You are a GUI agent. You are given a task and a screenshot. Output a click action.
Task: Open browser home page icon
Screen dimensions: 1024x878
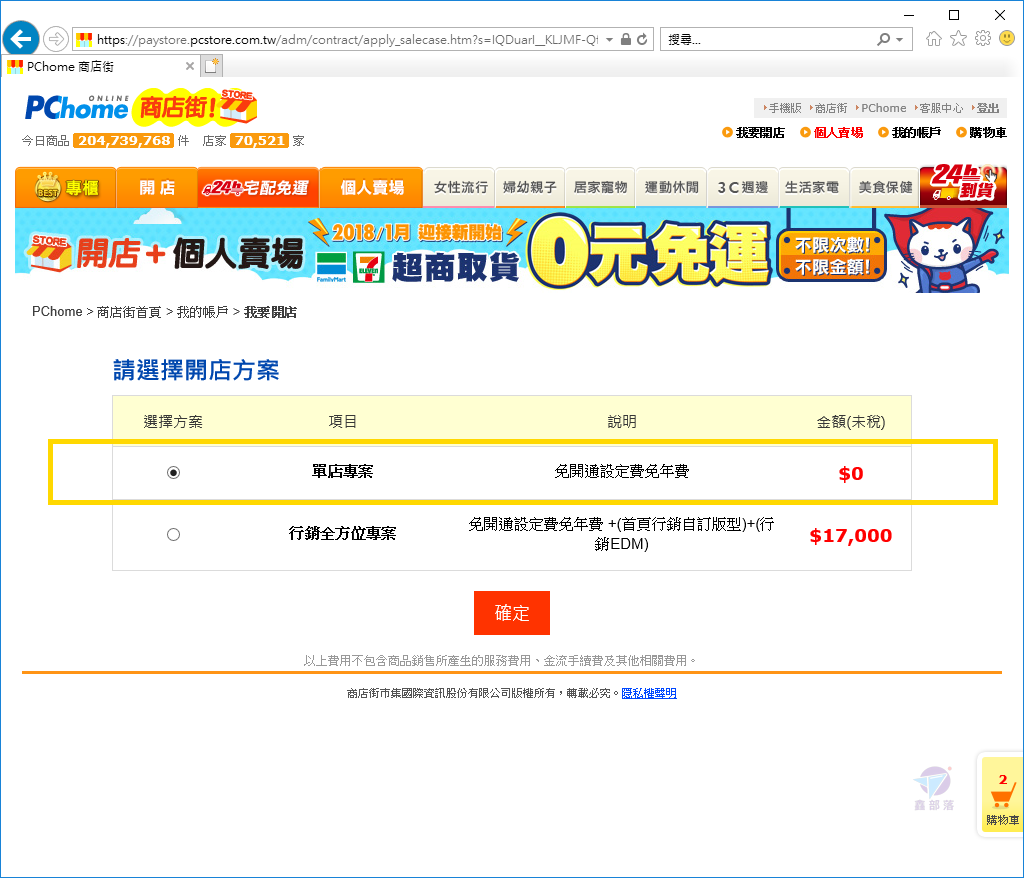tap(934, 39)
